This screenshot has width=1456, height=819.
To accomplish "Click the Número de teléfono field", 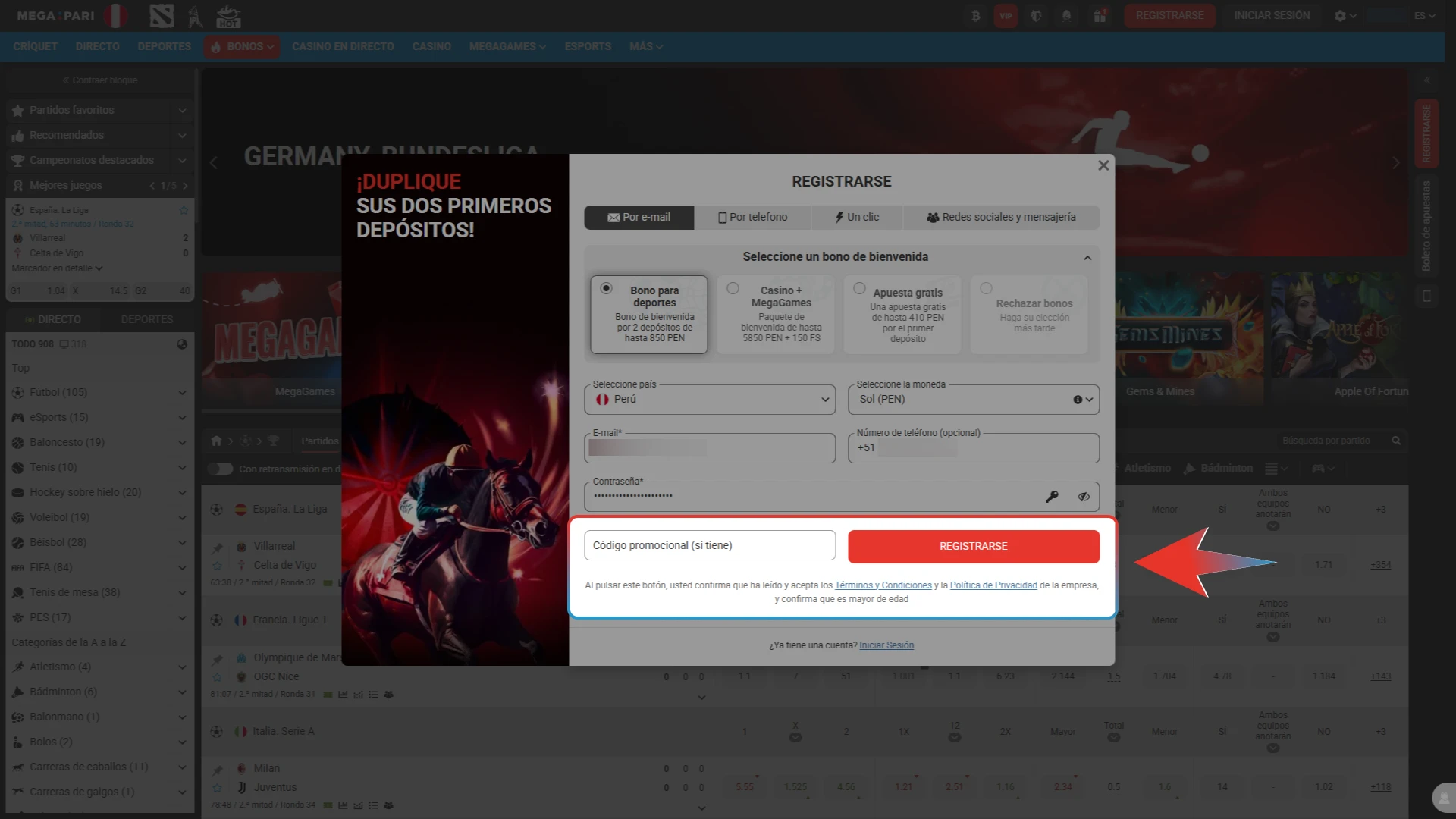I will point(974,448).
